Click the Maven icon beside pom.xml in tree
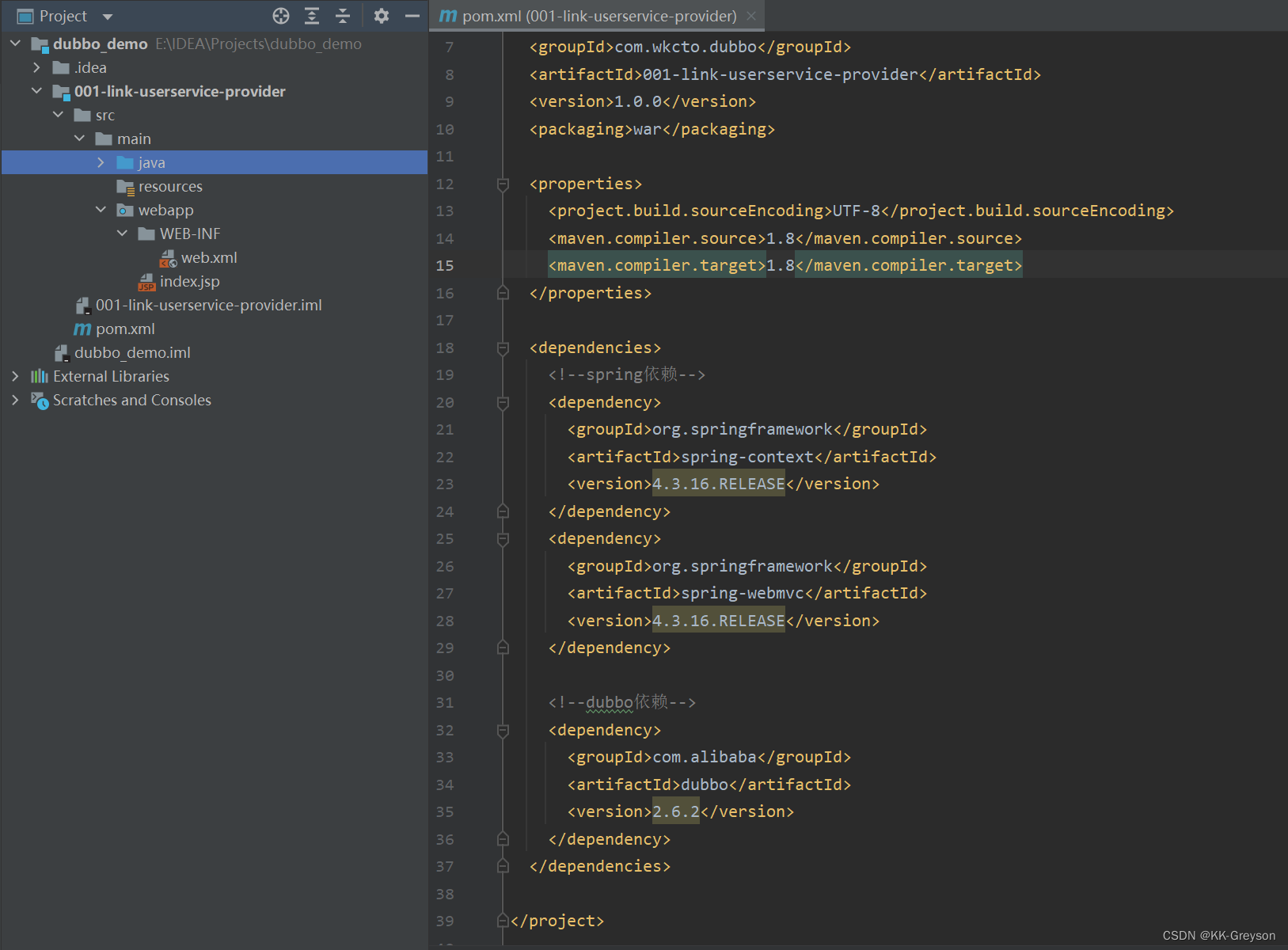 pyautogui.click(x=82, y=329)
